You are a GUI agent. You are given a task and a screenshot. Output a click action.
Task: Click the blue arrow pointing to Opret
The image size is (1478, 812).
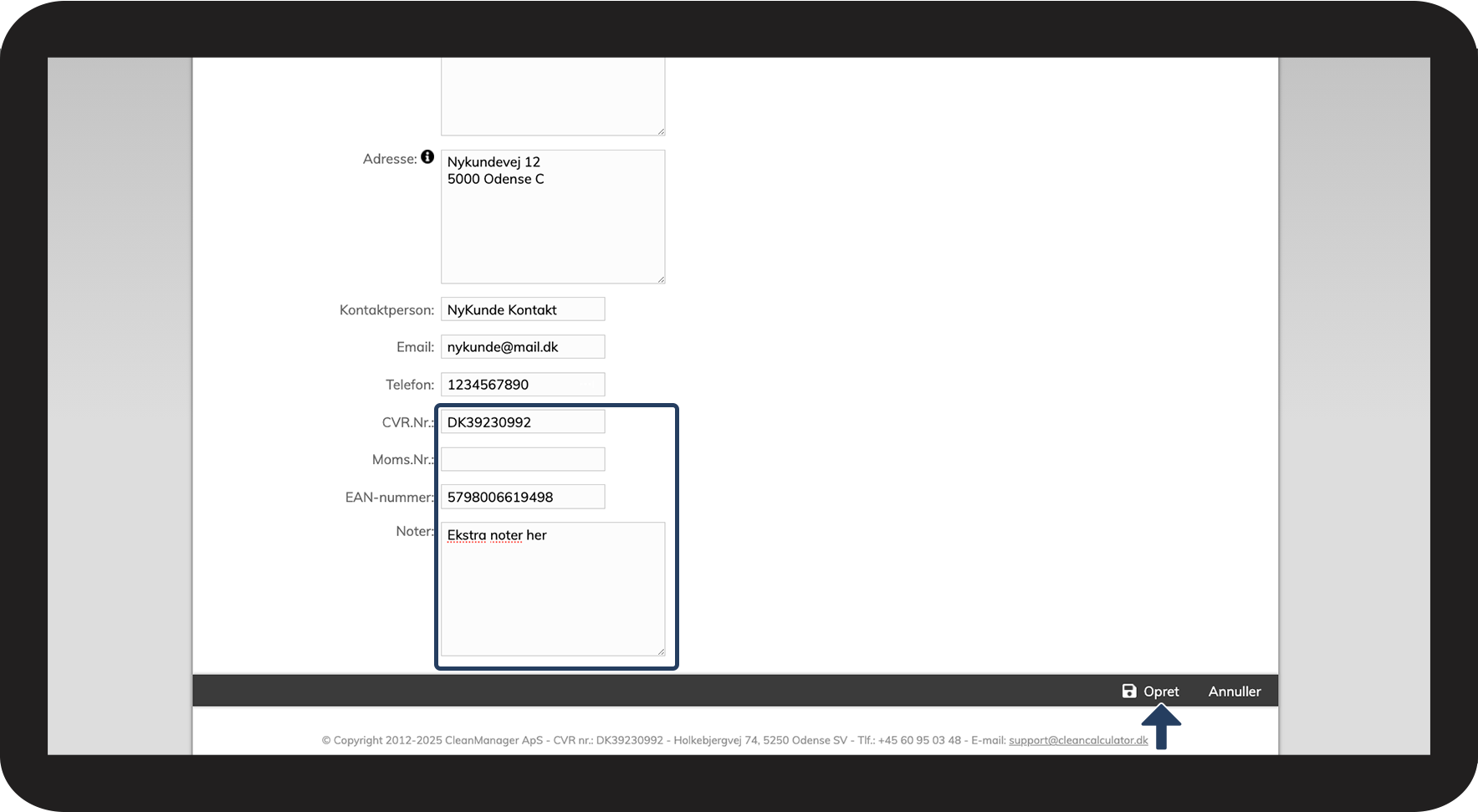(1161, 727)
